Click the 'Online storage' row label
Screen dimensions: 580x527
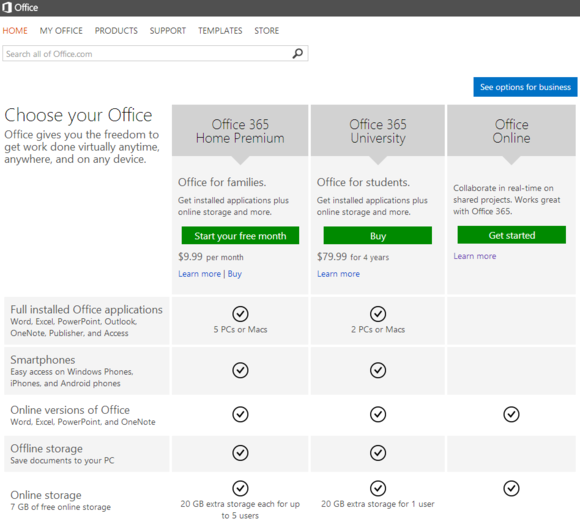45,495
